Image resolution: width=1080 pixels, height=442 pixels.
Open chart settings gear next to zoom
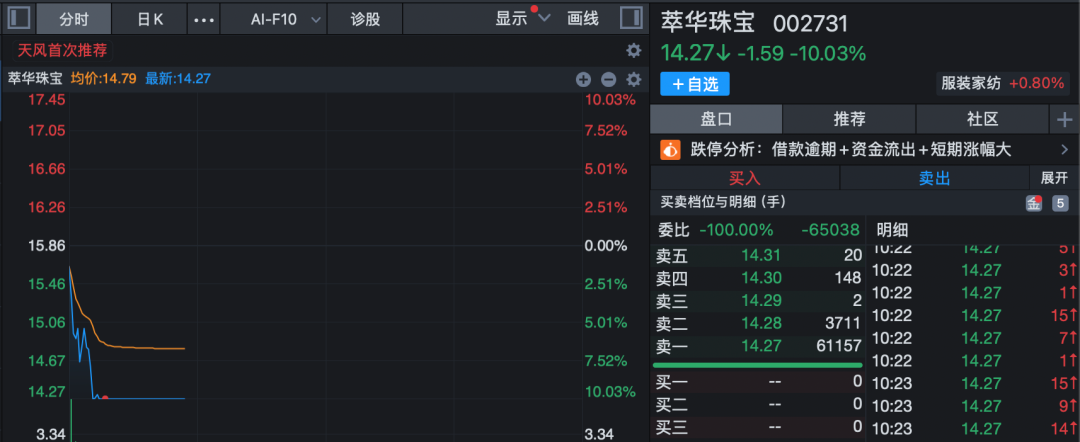coord(633,79)
